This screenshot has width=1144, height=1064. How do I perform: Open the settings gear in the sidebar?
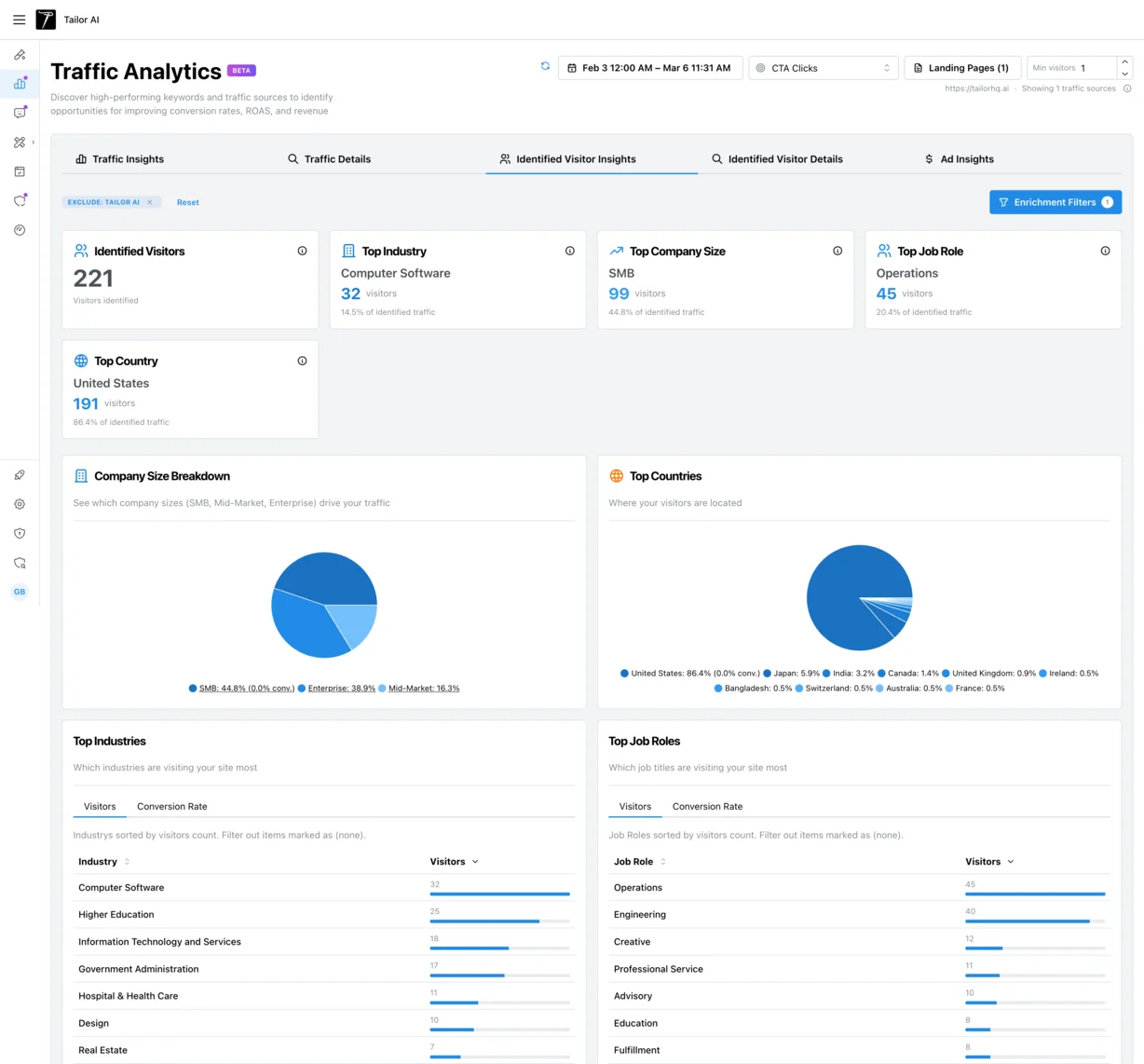pos(20,504)
